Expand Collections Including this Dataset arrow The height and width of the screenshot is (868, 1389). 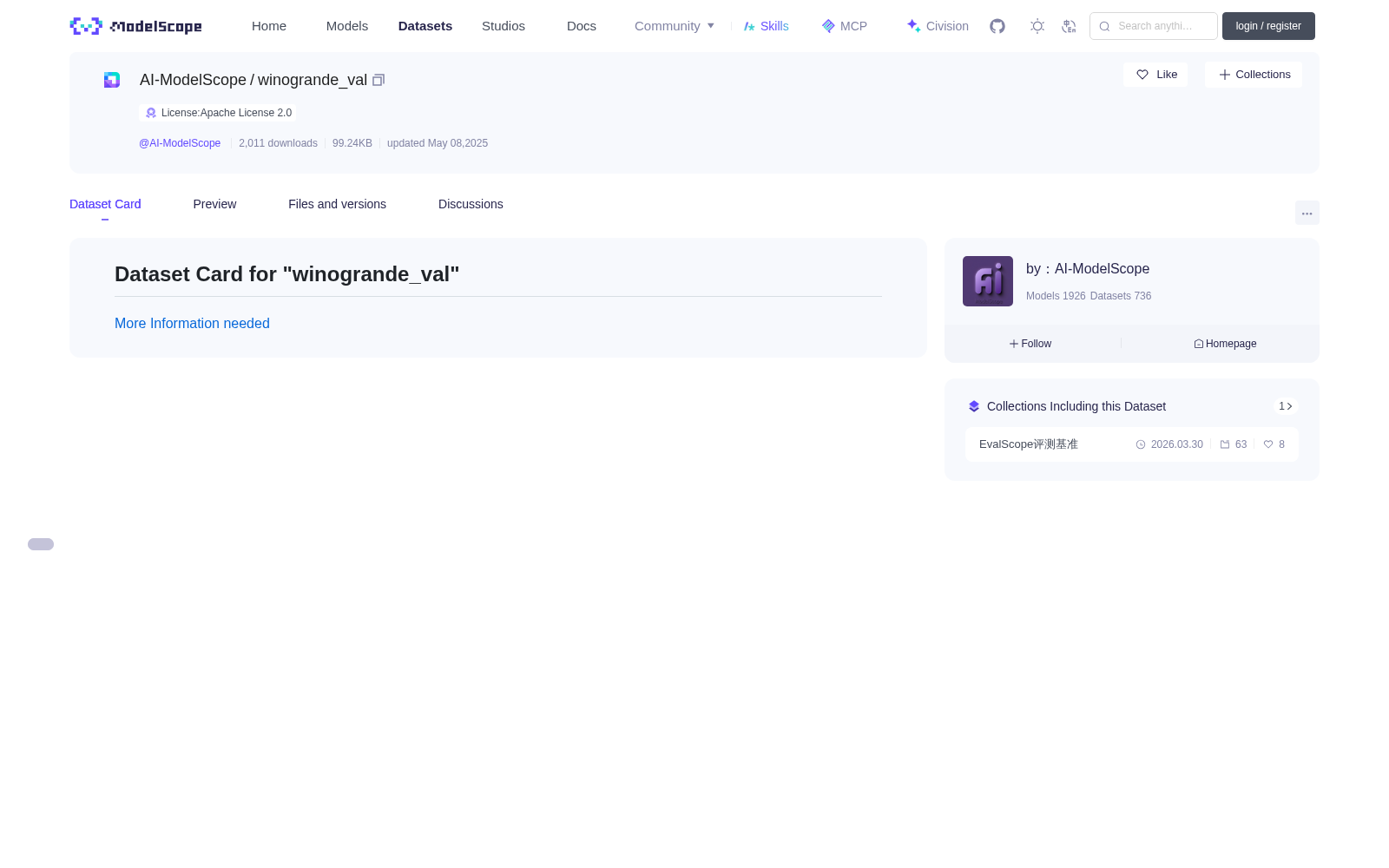(1286, 406)
